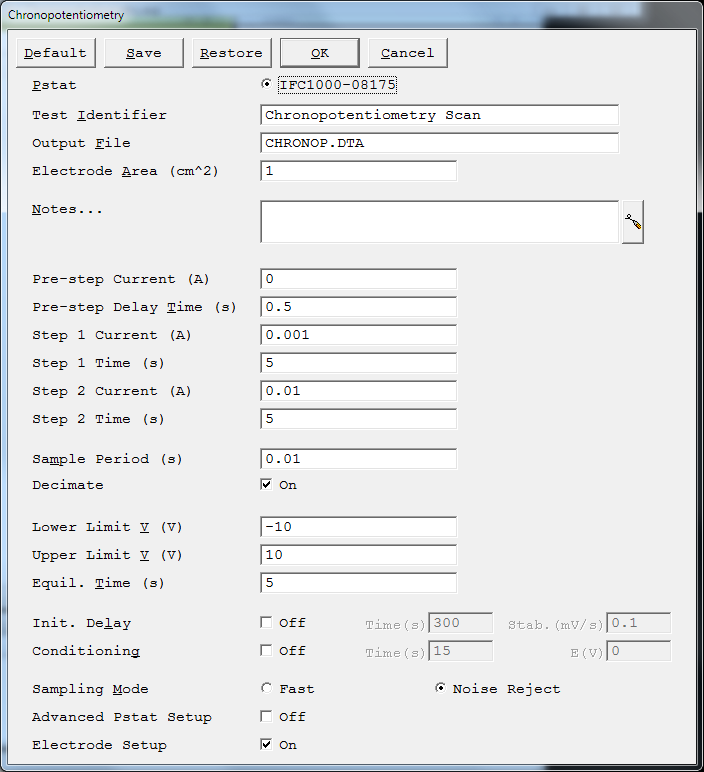Open the Notes editor tool icon

click(633, 222)
